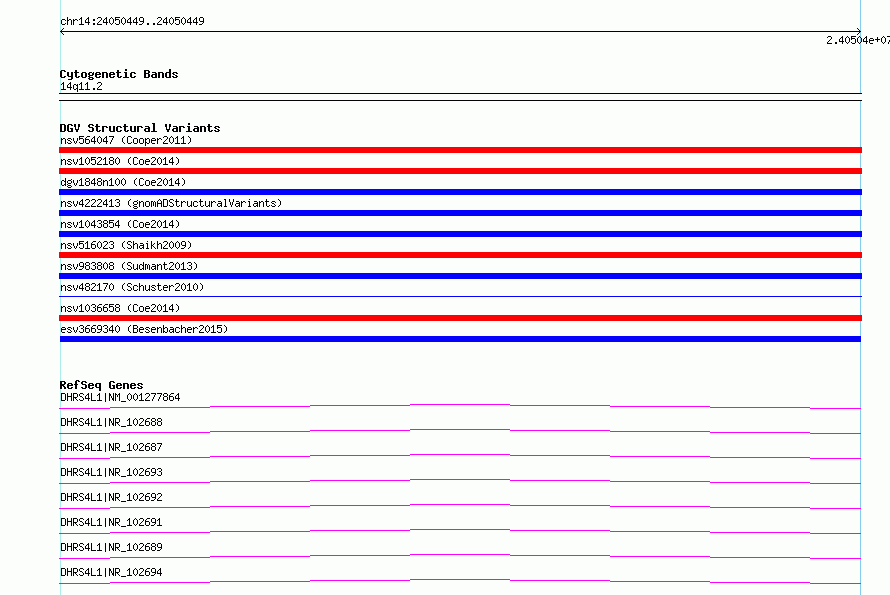Viewport: 890px width, 595px height.
Task: Open nsv983808 (Sudmant2013) variant label
Action: pyautogui.click(x=129, y=266)
